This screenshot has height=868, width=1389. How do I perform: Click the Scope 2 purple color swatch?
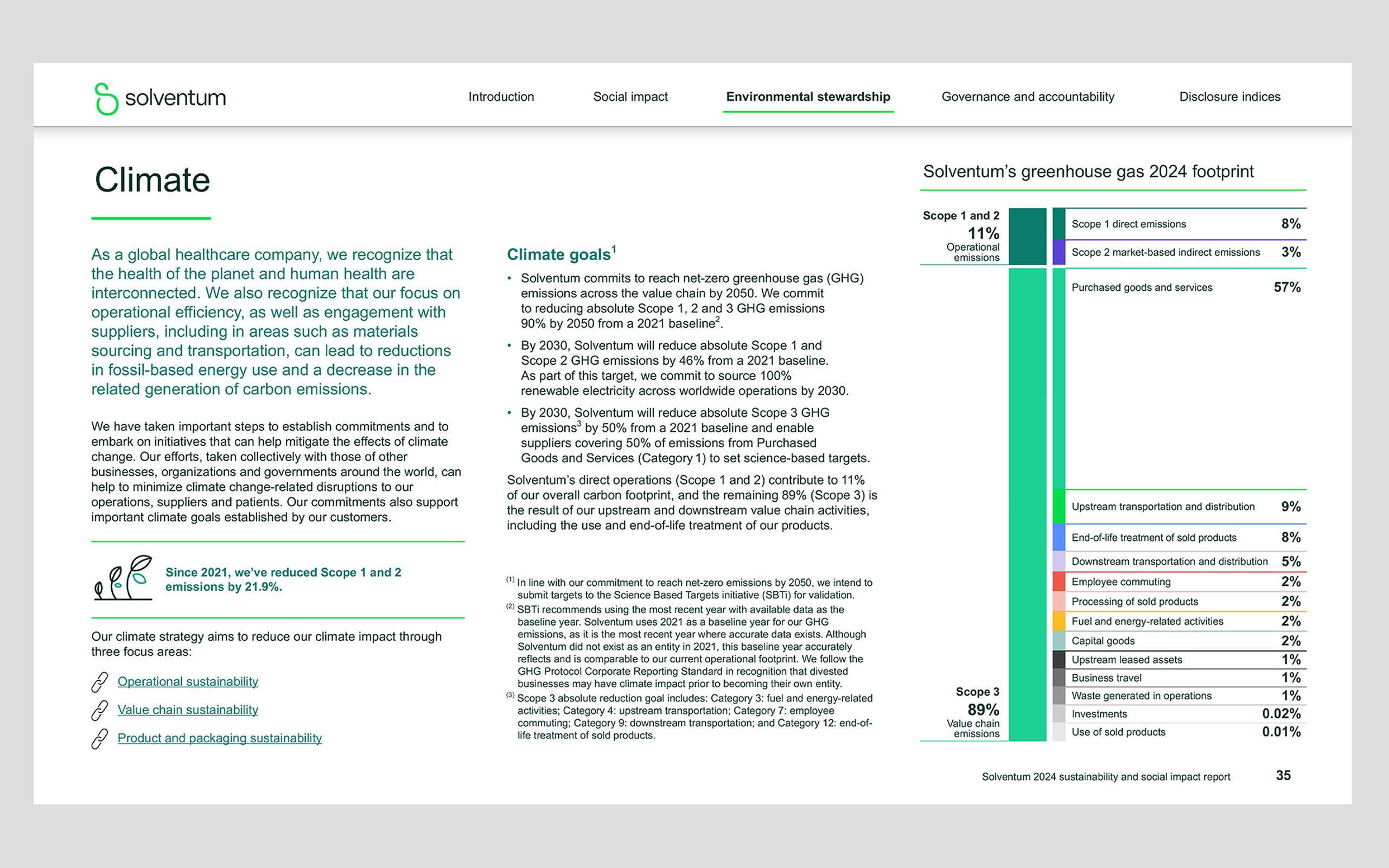[1059, 253]
